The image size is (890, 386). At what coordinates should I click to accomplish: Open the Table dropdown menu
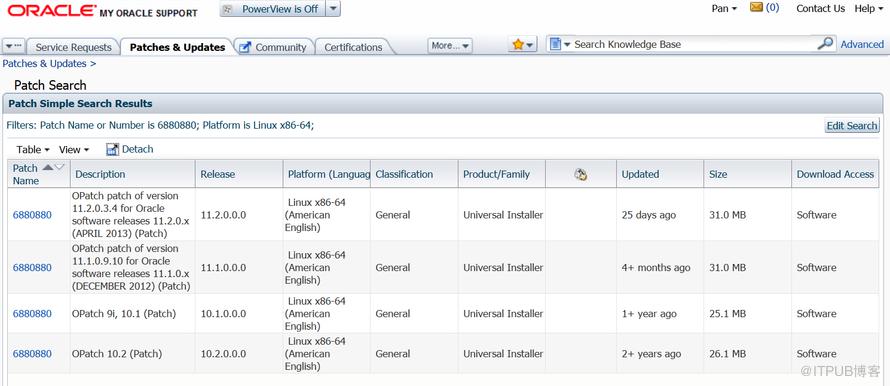(33, 150)
